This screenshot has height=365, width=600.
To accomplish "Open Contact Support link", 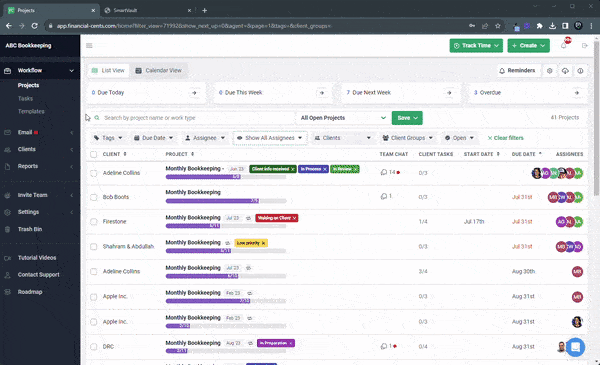I will 38,275.
